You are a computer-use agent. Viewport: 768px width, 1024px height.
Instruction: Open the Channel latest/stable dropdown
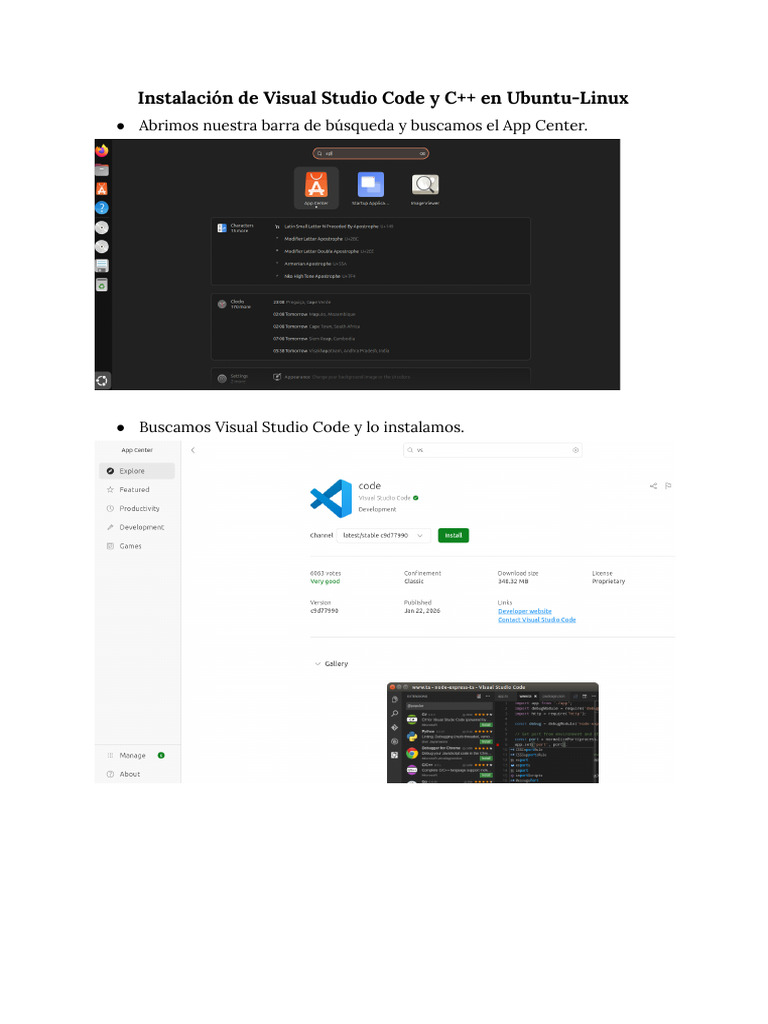pyautogui.click(x=384, y=536)
